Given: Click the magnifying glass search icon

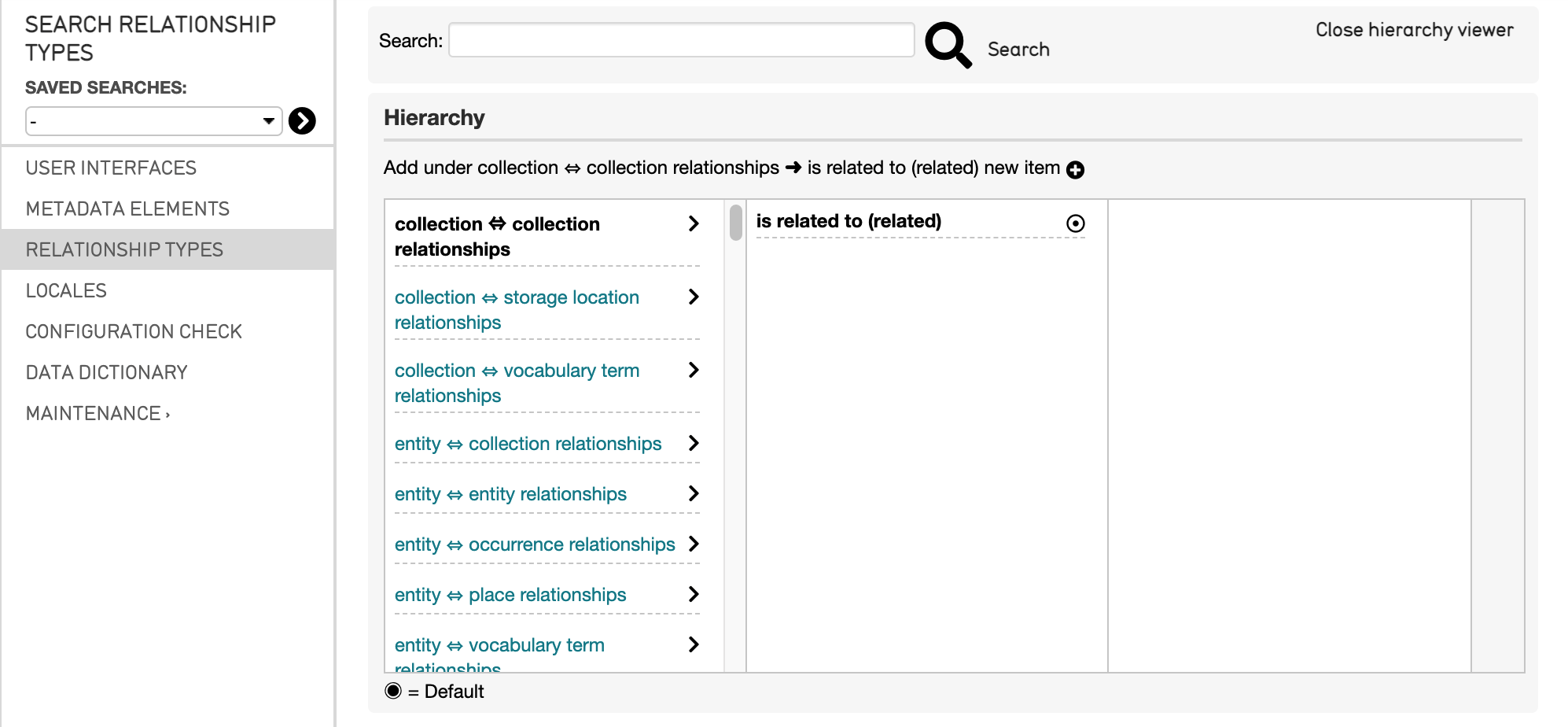Looking at the screenshot, I should [948, 45].
